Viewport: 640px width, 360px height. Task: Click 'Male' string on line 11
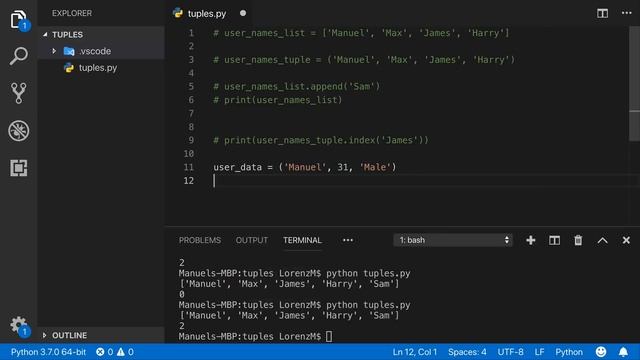pos(375,167)
